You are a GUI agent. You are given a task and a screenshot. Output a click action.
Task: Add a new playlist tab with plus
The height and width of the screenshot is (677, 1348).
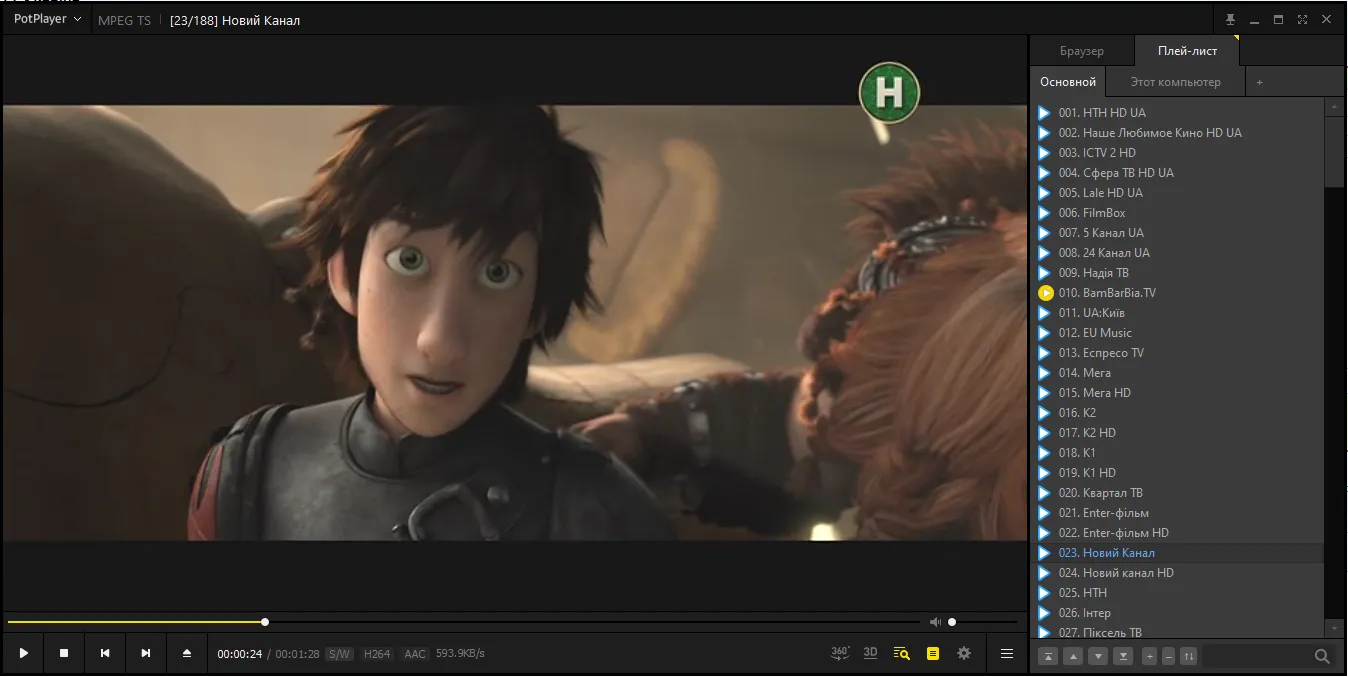[1260, 82]
